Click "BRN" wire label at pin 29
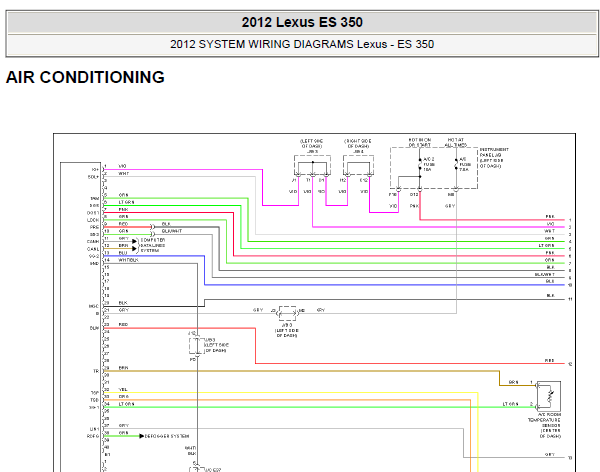Image resolution: width=600 pixels, height=472 pixels. click(123, 368)
